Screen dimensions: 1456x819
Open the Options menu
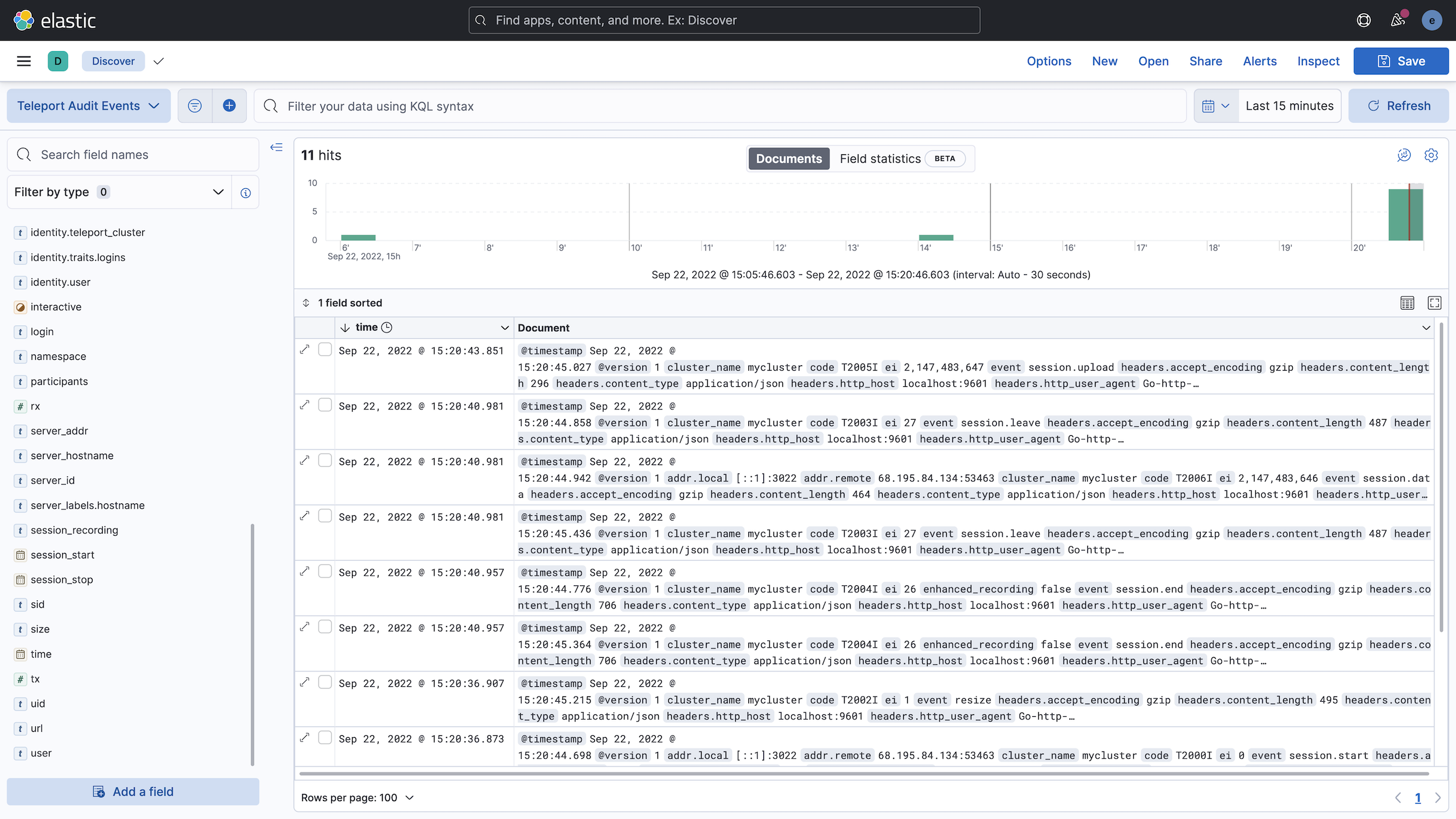pos(1049,61)
